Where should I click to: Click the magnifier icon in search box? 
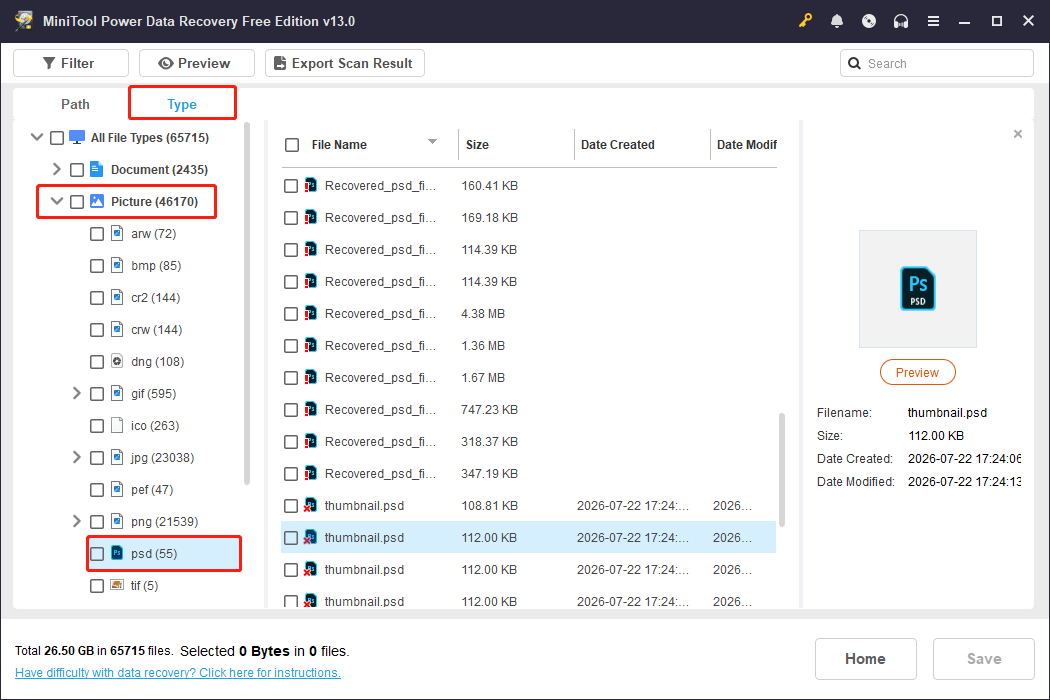point(854,64)
